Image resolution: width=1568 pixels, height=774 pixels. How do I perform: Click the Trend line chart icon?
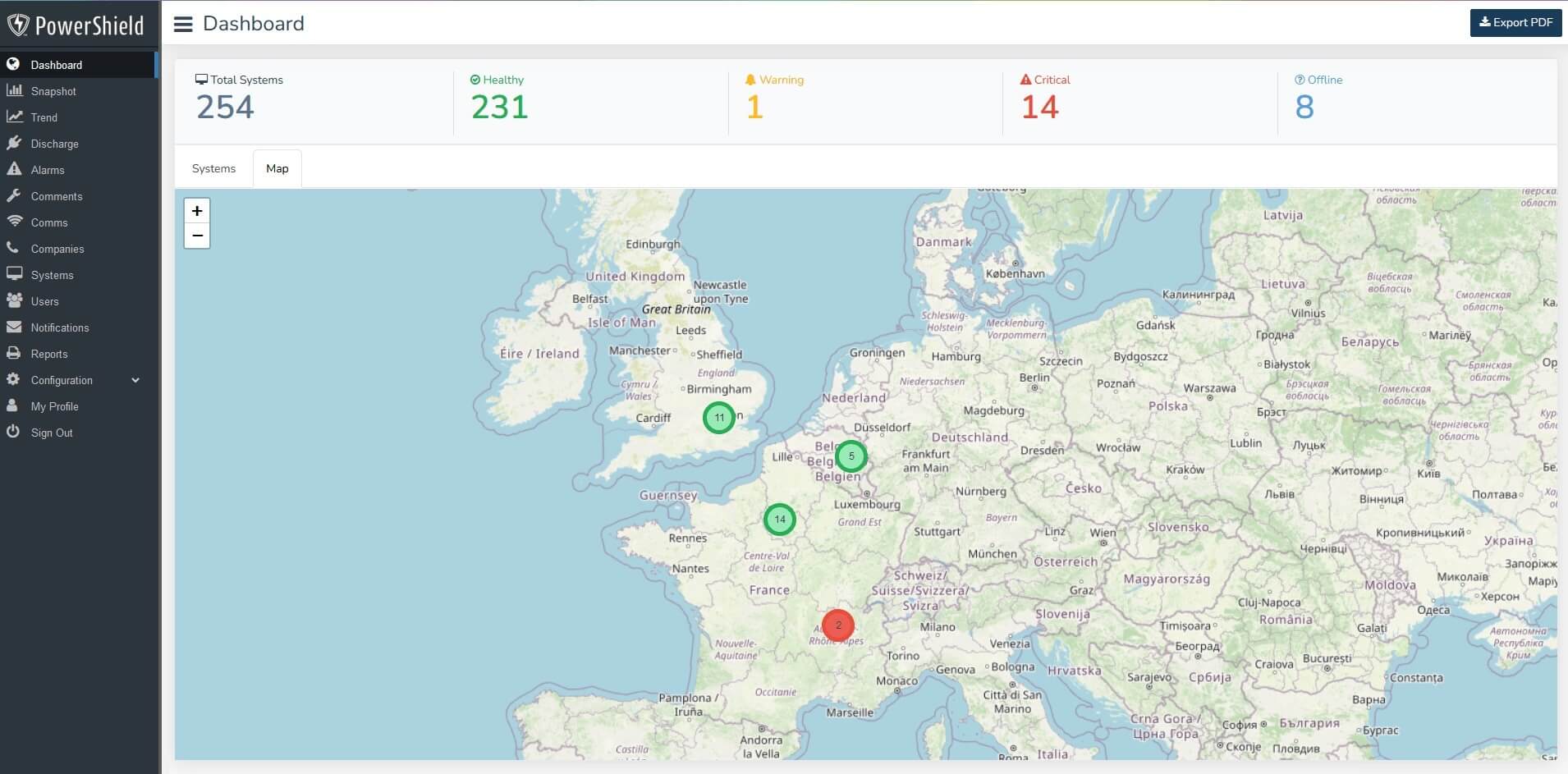tap(14, 117)
